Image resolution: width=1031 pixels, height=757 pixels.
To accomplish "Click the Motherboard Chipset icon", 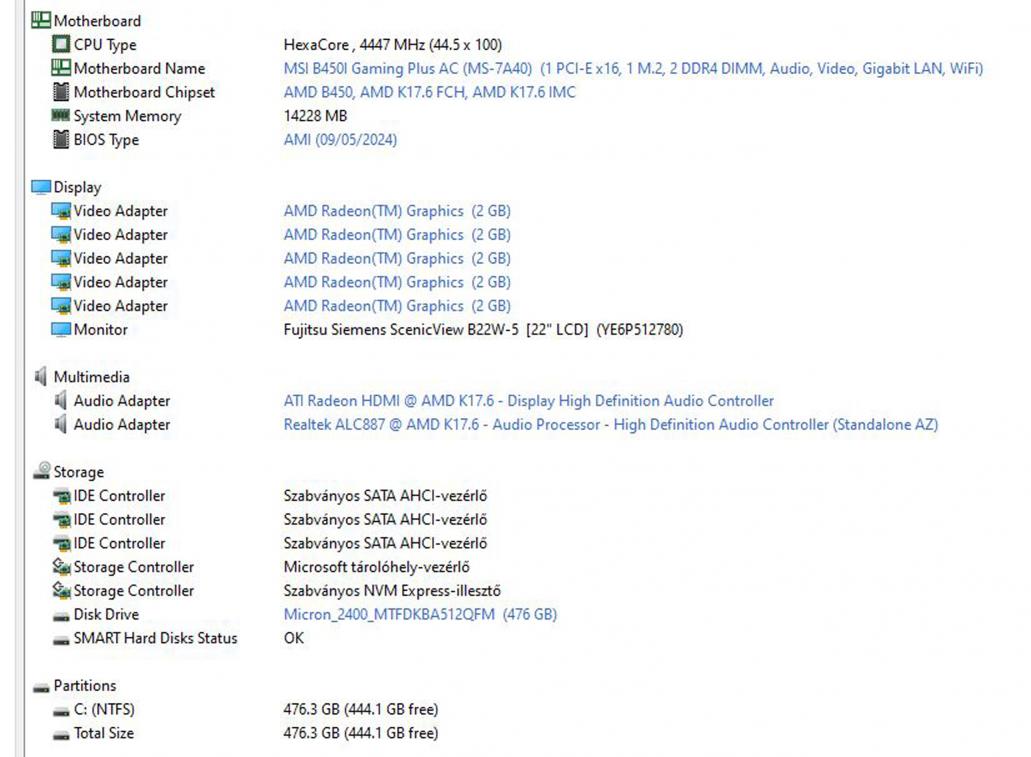I will tap(61, 92).
